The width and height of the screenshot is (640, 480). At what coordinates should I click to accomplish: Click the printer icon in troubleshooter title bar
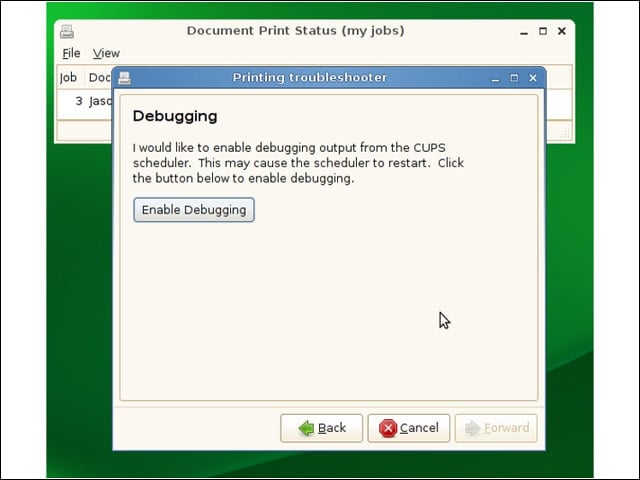(x=124, y=78)
